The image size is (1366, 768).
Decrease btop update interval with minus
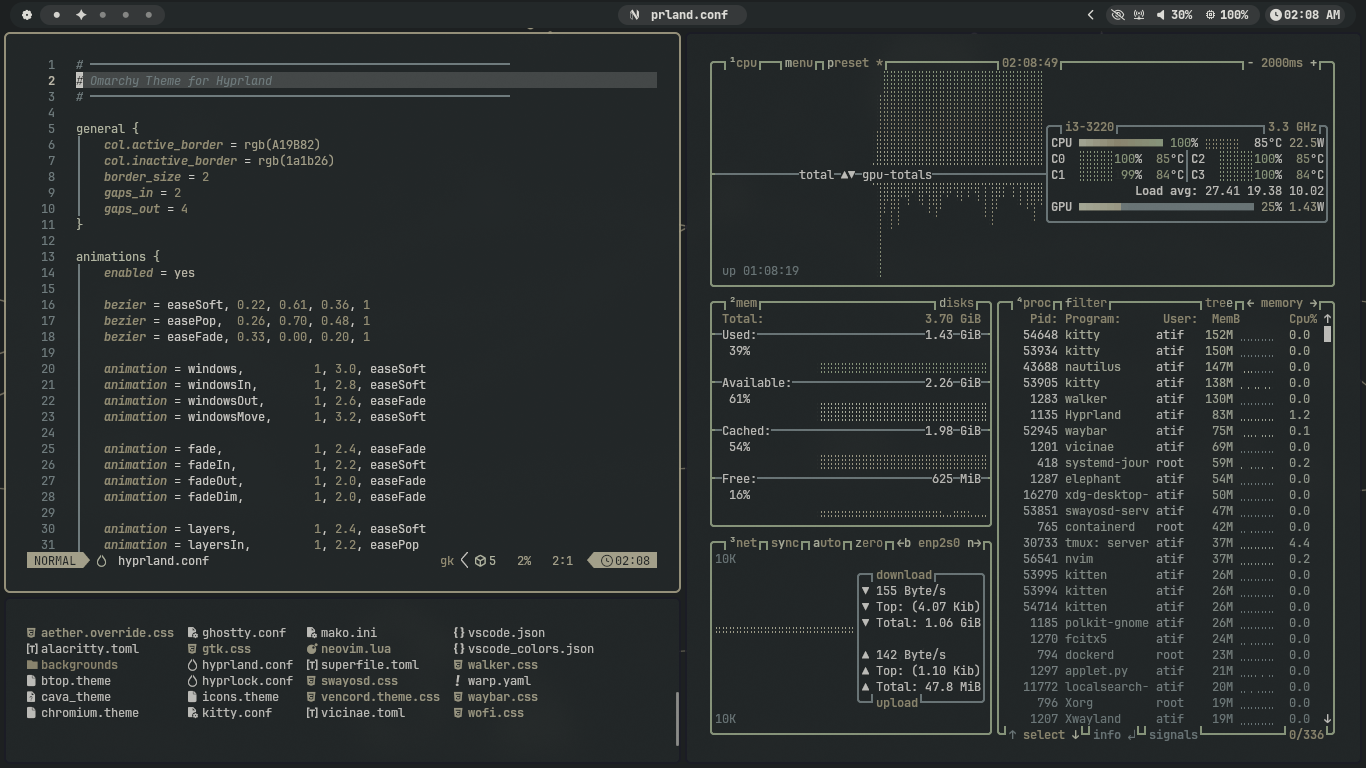point(1250,63)
